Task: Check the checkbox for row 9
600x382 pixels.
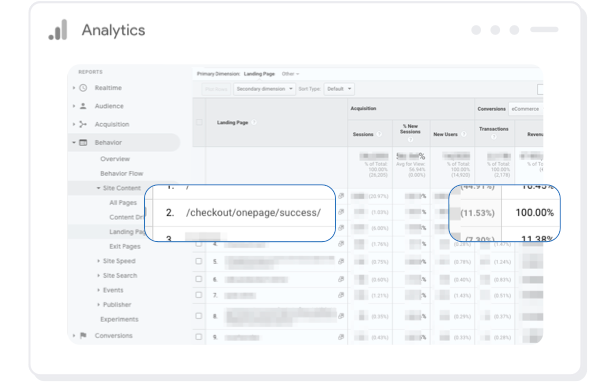Action: pyautogui.click(x=199, y=337)
